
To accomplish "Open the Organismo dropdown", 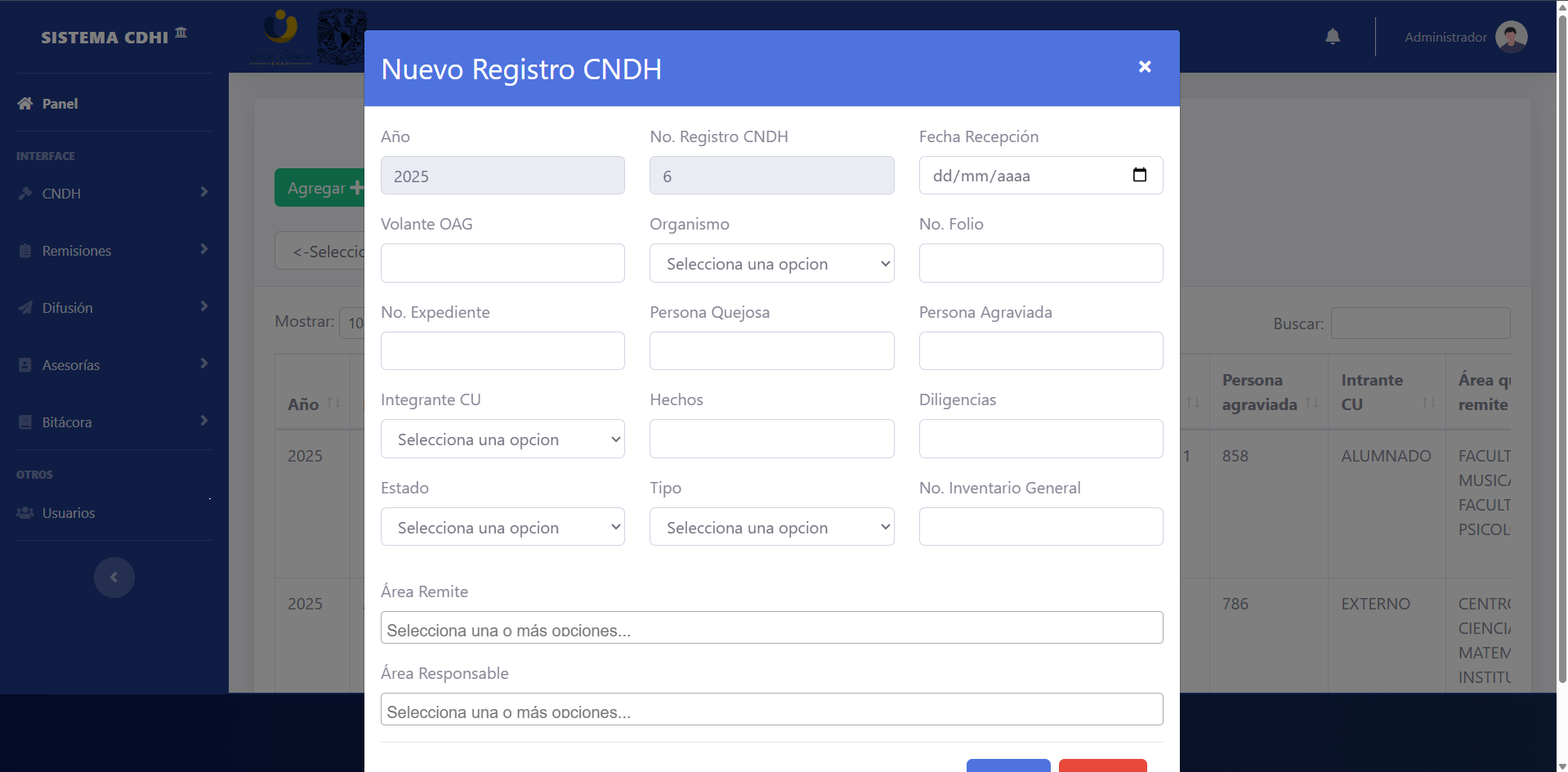I will (771, 263).
